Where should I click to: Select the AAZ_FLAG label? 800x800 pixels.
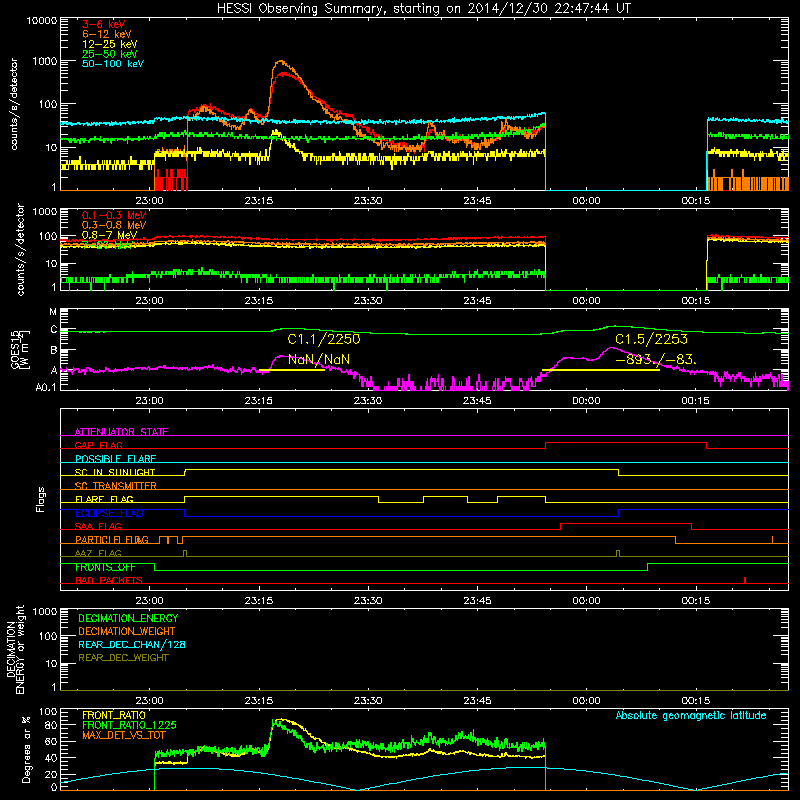click(x=98, y=553)
